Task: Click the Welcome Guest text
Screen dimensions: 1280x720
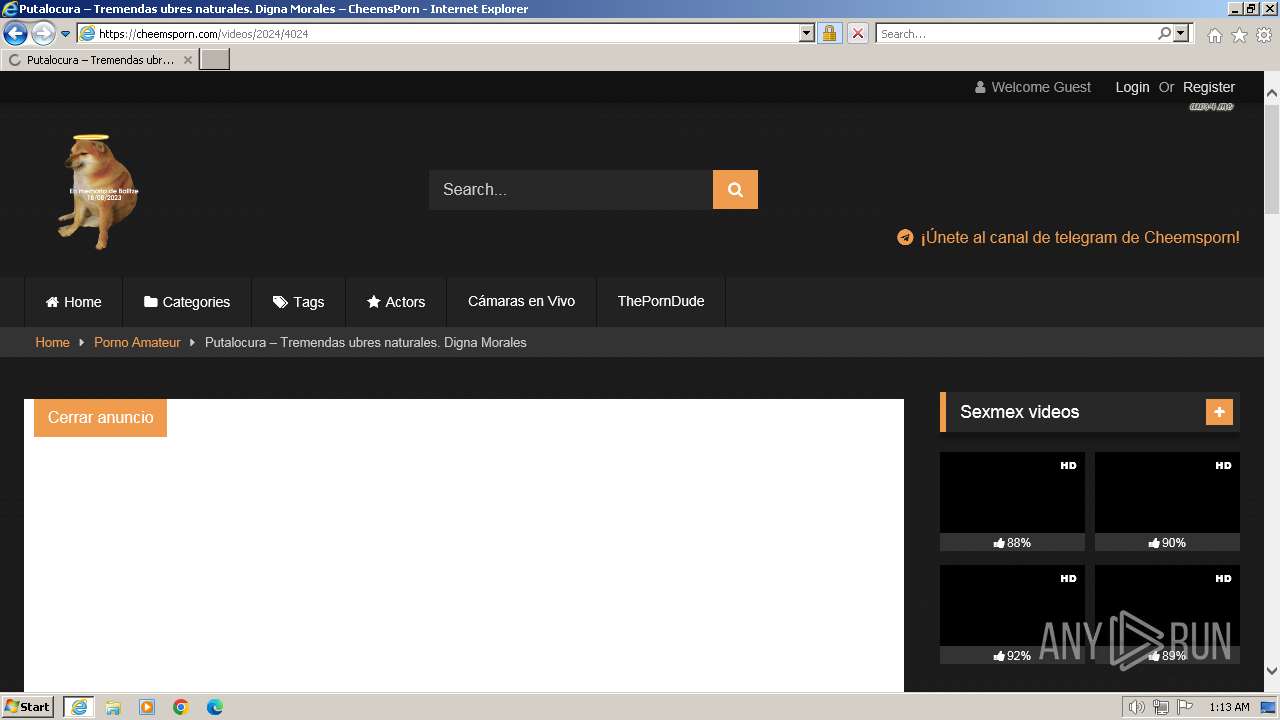Action: point(1041,87)
